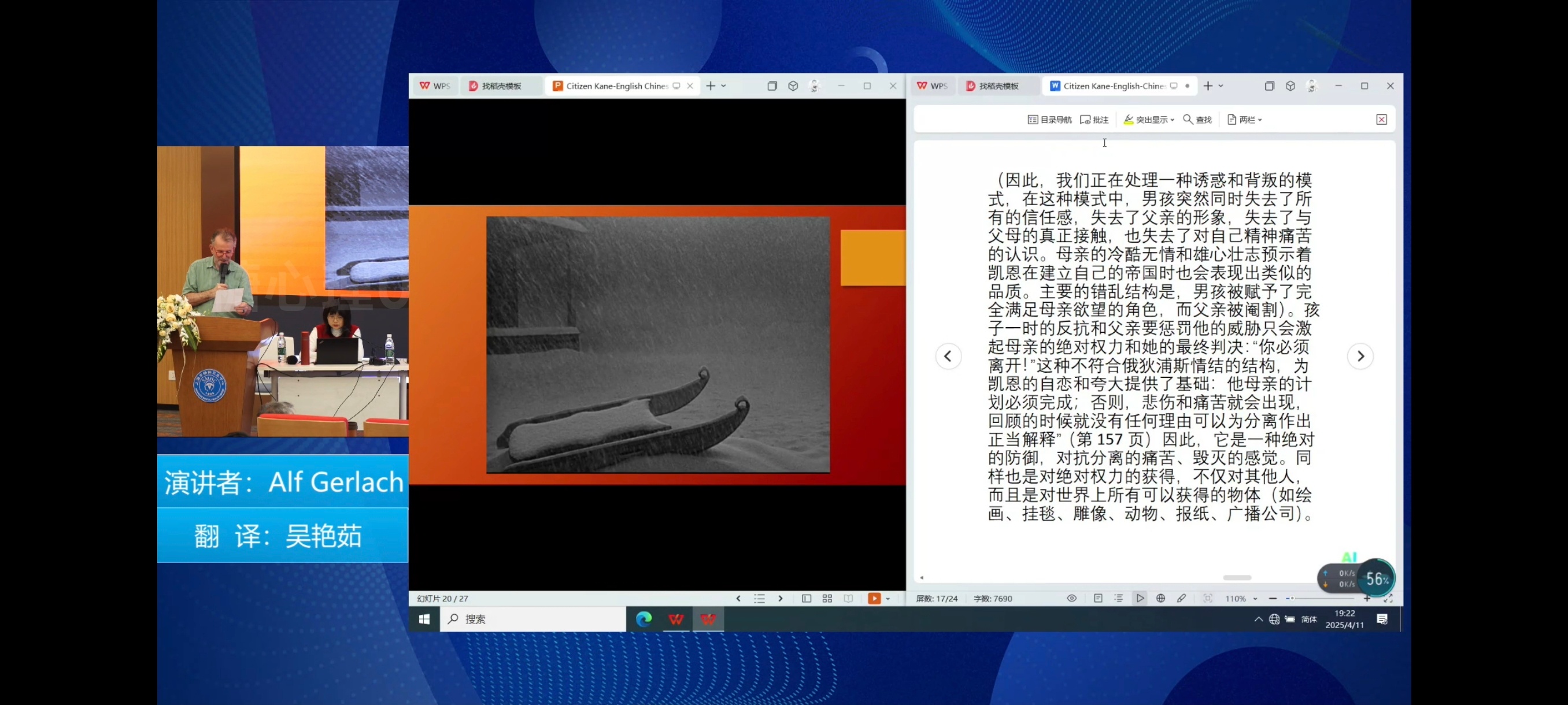
Task: Click horizontal scrollbar thumb in document
Action: (1237, 578)
